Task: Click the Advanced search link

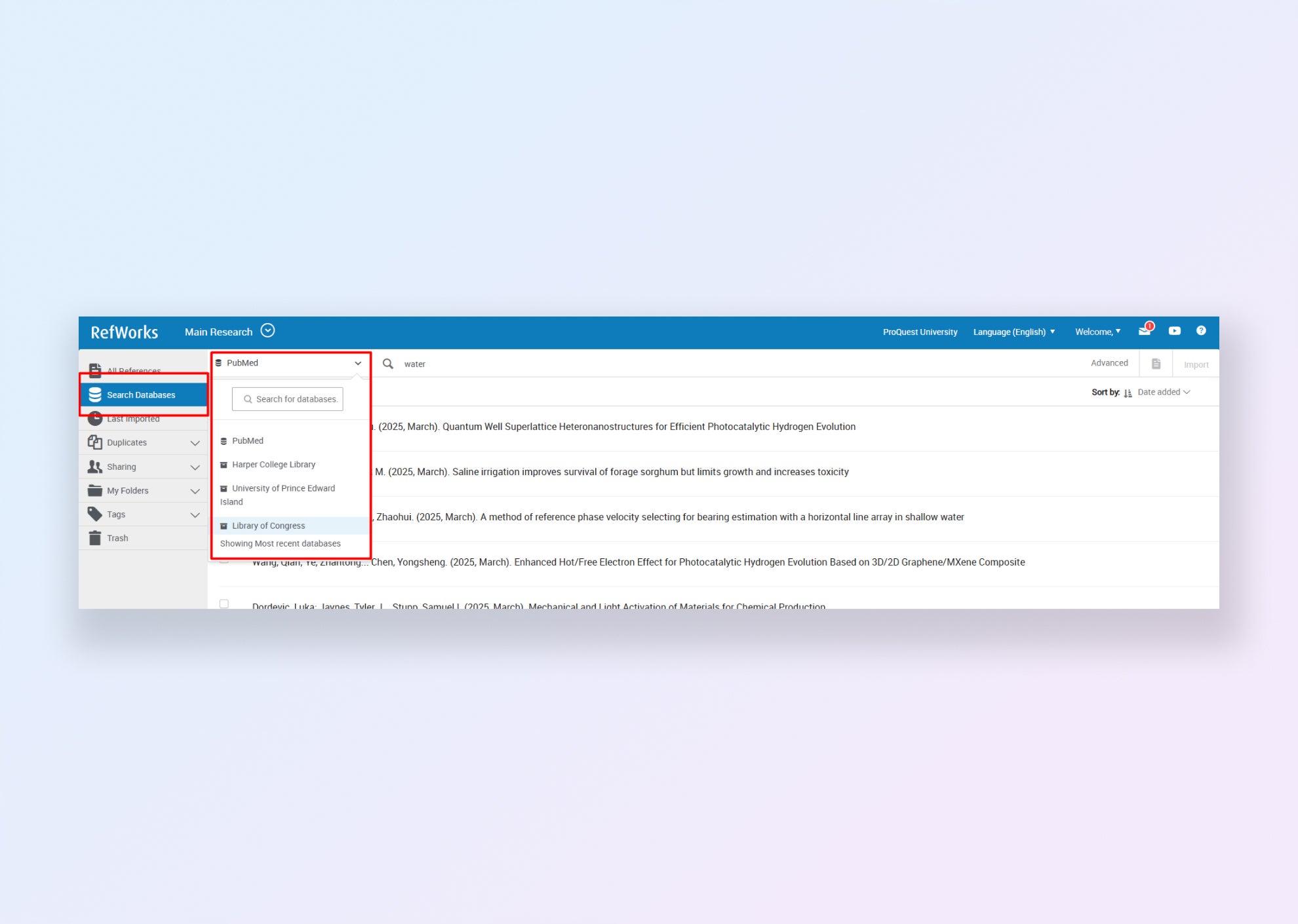Action: coord(1109,363)
